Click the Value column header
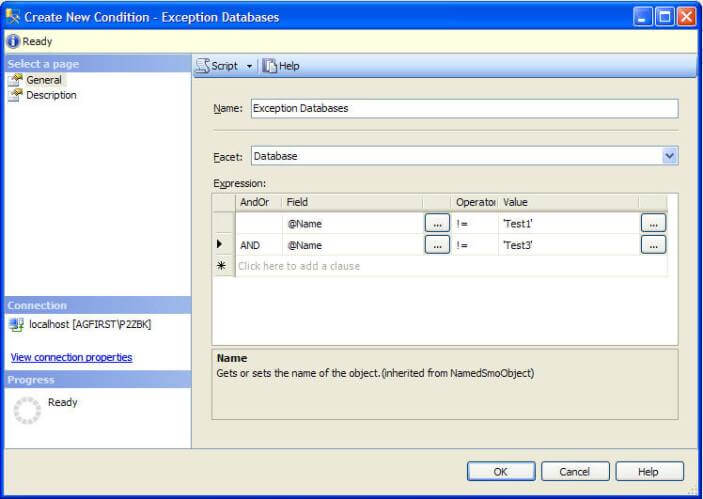The width and height of the screenshot is (703, 499). pos(568,202)
